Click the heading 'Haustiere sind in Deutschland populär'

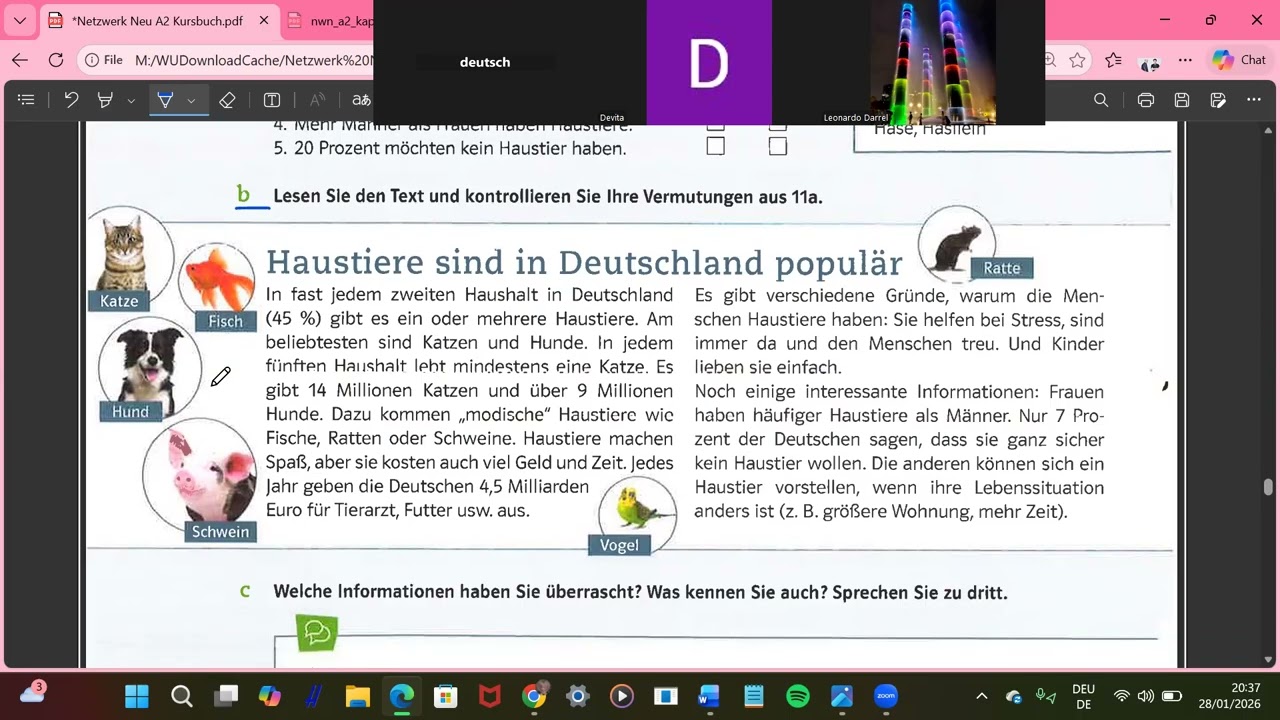tap(584, 262)
